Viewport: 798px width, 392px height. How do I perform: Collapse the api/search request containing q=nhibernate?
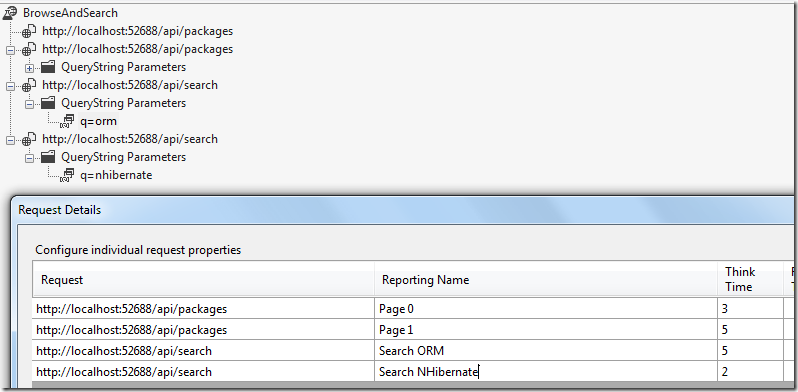pos(10,141)
